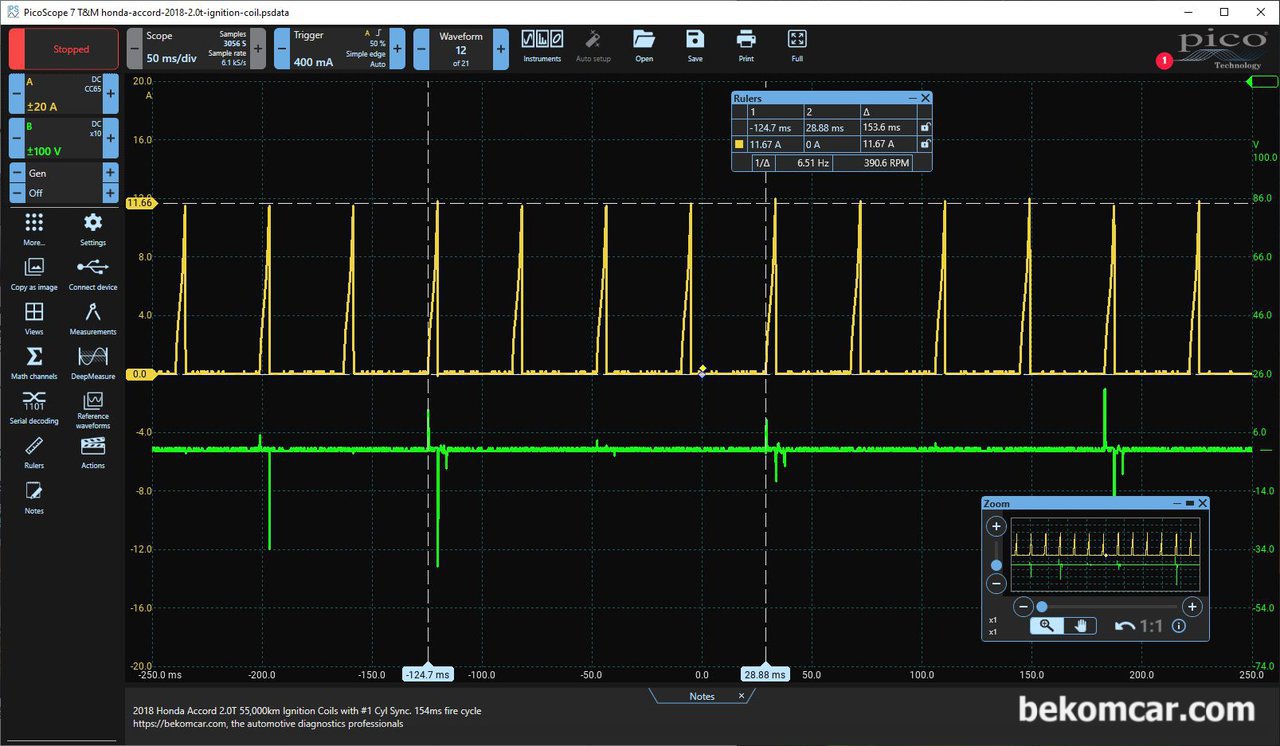Click the red notification badge
1280x746 pixels.
point(1163,61)
